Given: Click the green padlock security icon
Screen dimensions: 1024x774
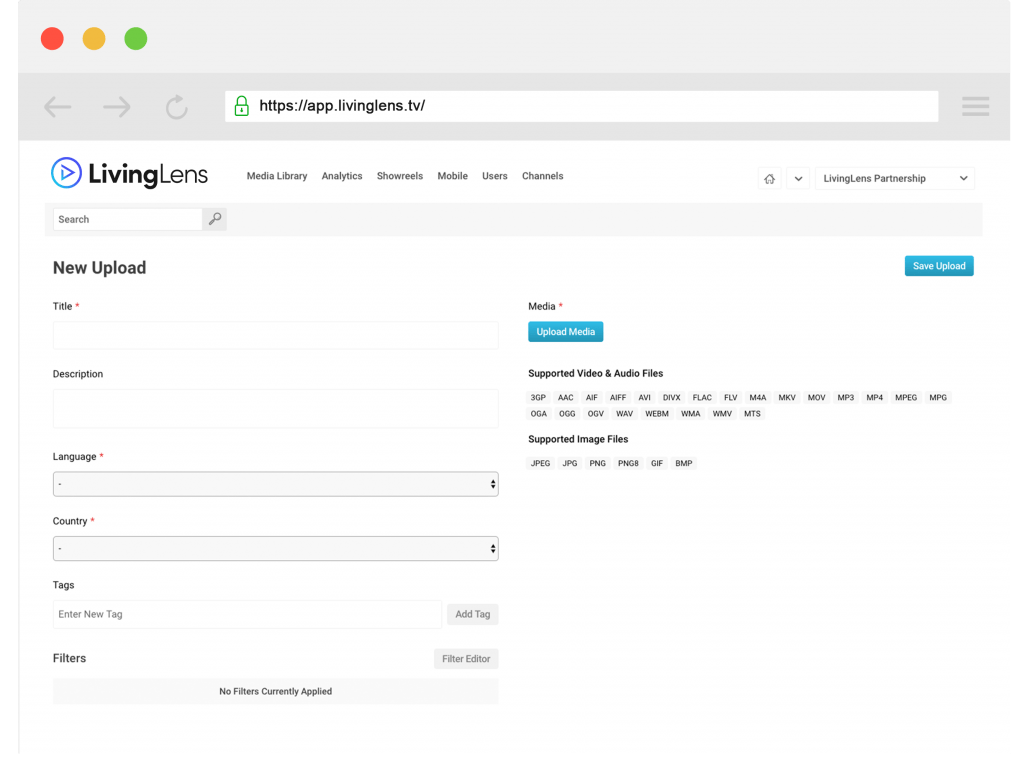Looking at the screenshot, I should [242, 106].
